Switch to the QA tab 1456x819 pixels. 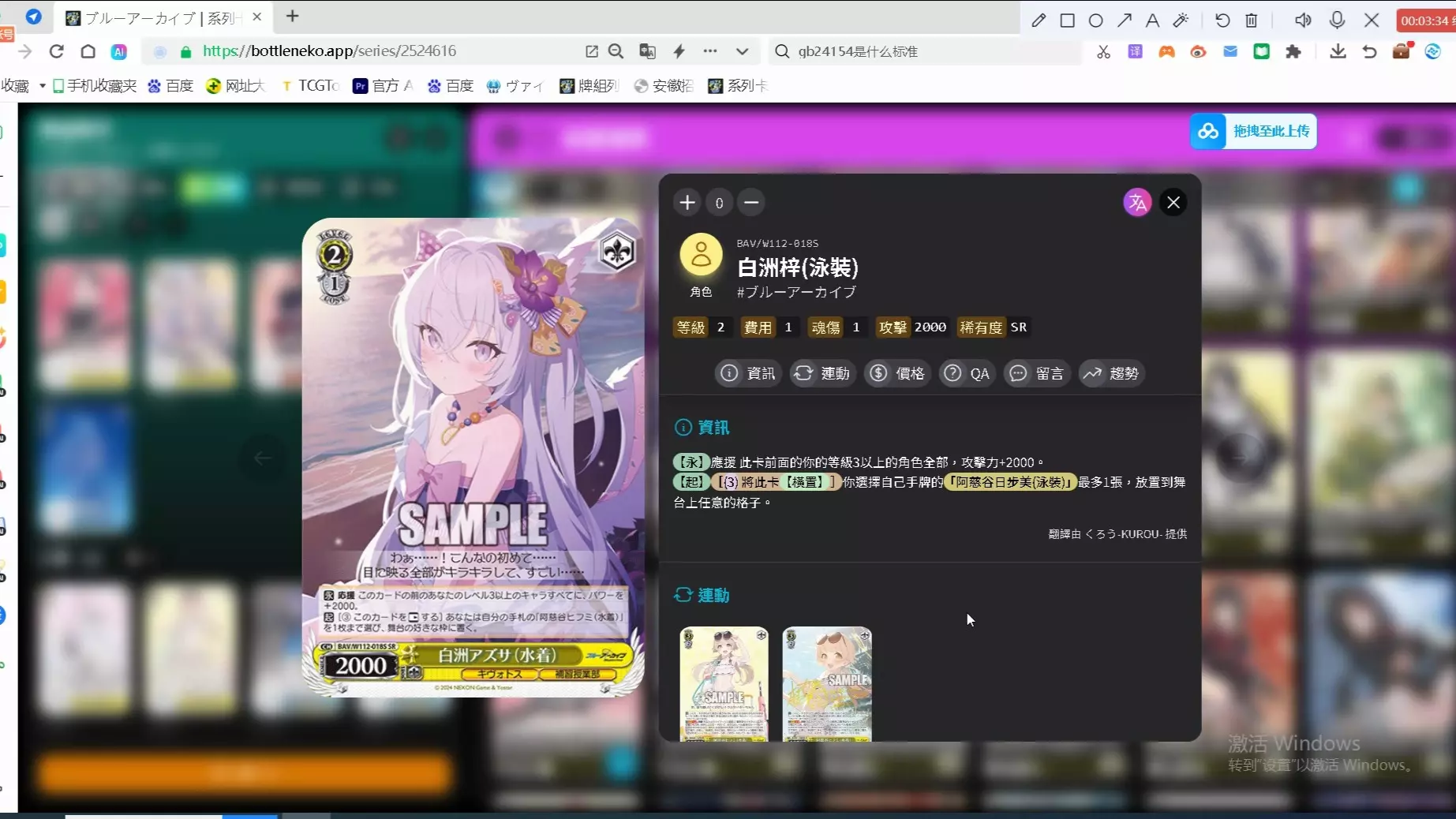point(967,373)
